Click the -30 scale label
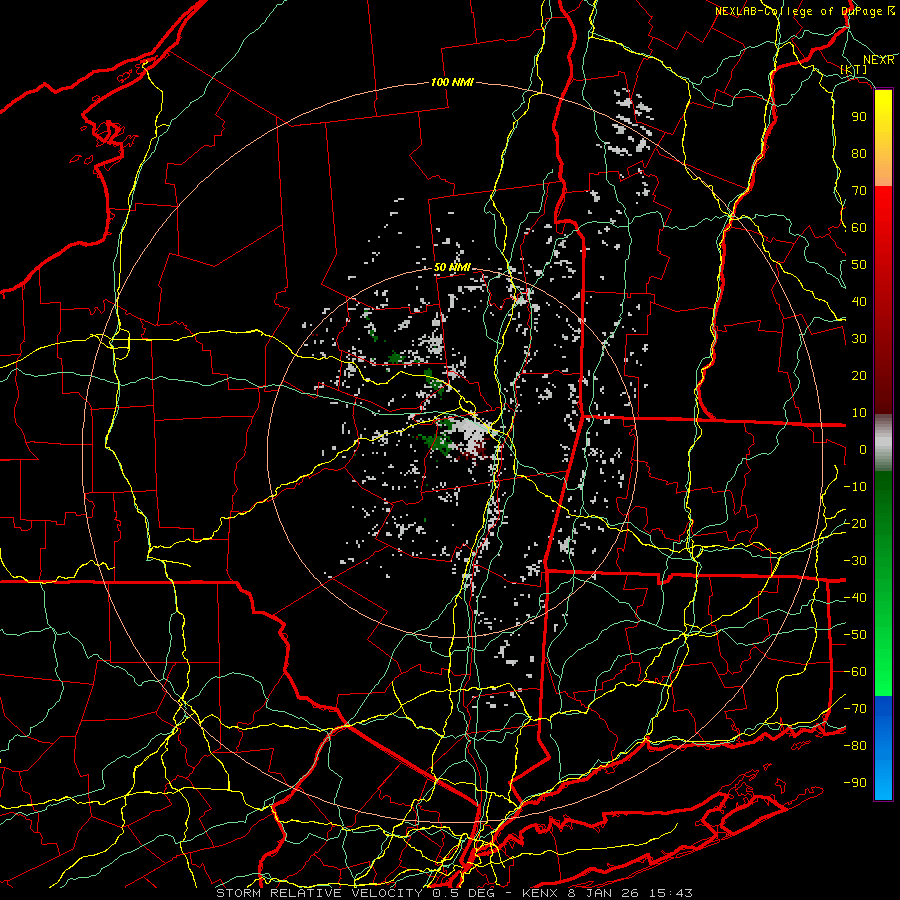 click(855, 561)
